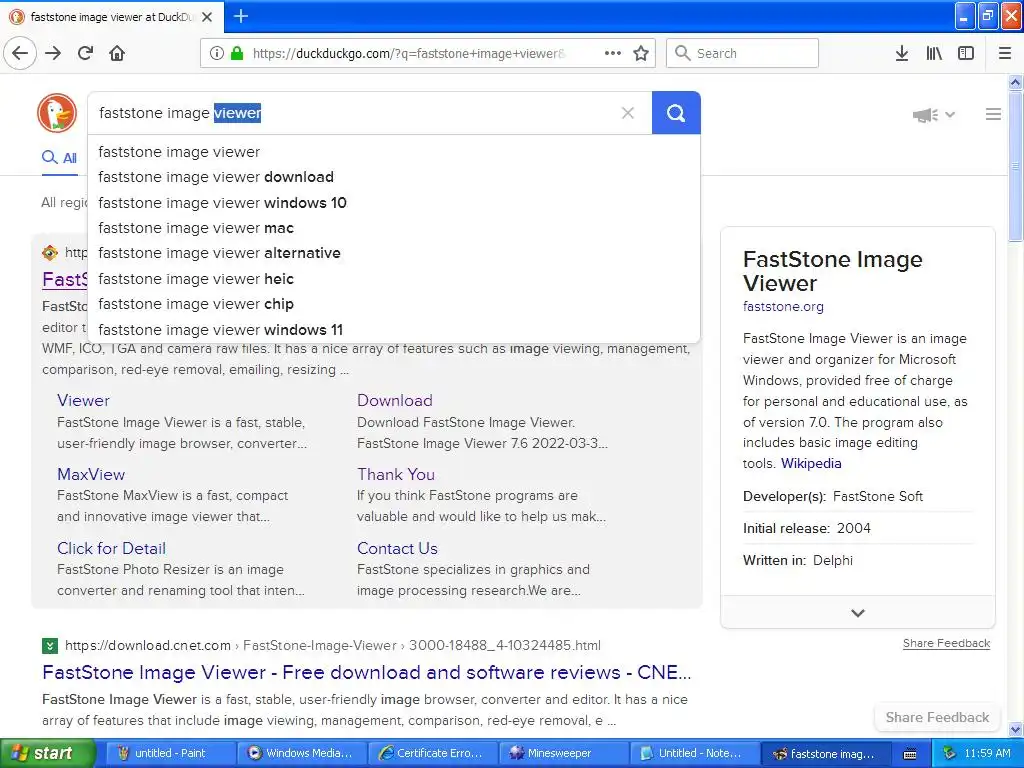Open the Firefox hamburger menu
This screenshot has width=1024, height=768.
1005,53
